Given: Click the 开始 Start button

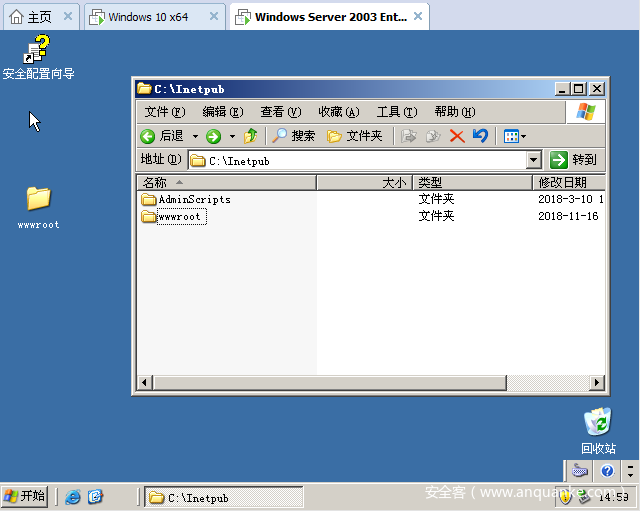Looking at the screenshot, I should pos(25,496).
